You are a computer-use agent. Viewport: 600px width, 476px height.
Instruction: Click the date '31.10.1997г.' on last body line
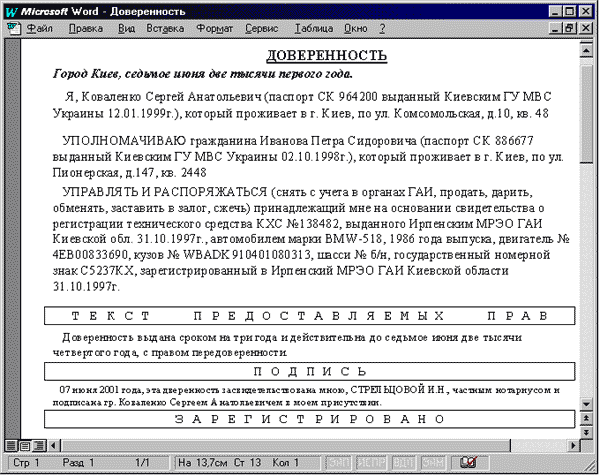[86, 287]
